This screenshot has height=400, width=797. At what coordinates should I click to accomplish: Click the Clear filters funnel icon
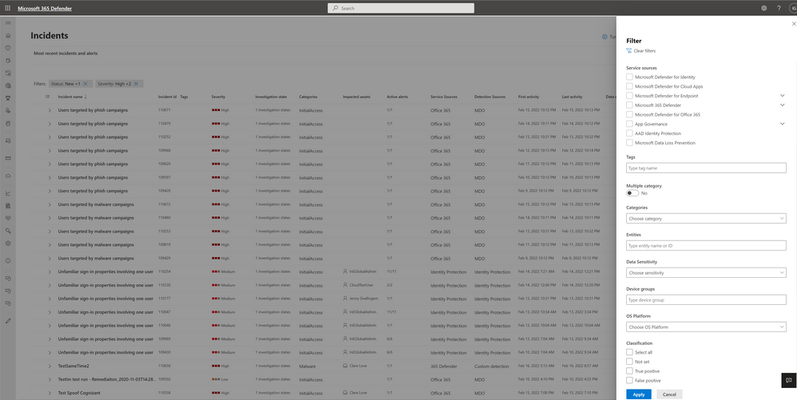pyautogui.click(x=629, y=51)
